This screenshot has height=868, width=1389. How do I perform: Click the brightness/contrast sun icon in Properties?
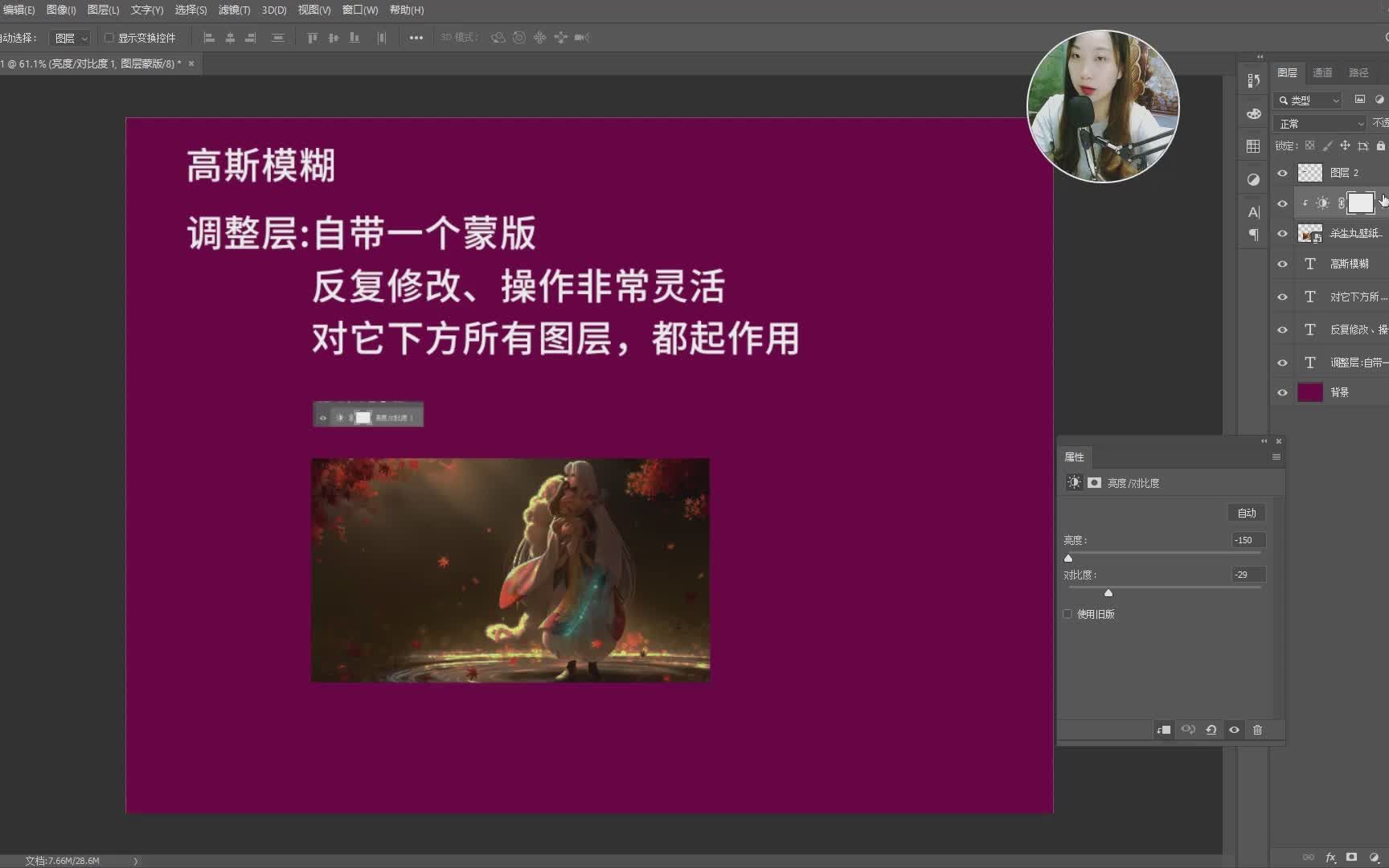click(1075, 482)
